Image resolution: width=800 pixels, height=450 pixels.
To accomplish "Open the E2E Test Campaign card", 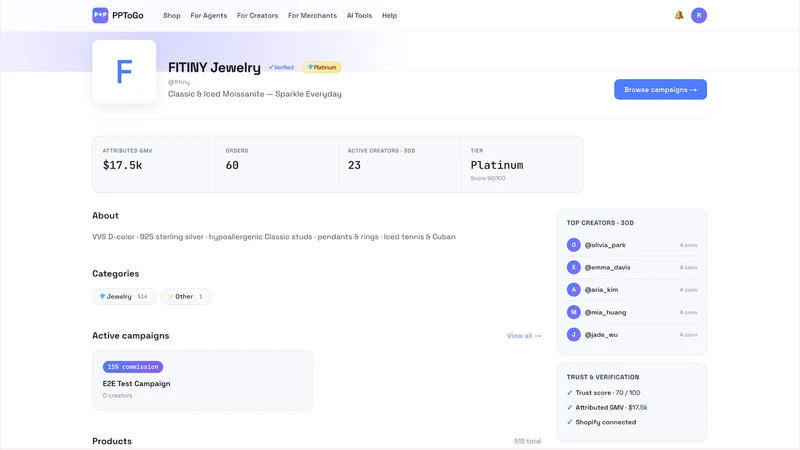I will tap(202, 380).
